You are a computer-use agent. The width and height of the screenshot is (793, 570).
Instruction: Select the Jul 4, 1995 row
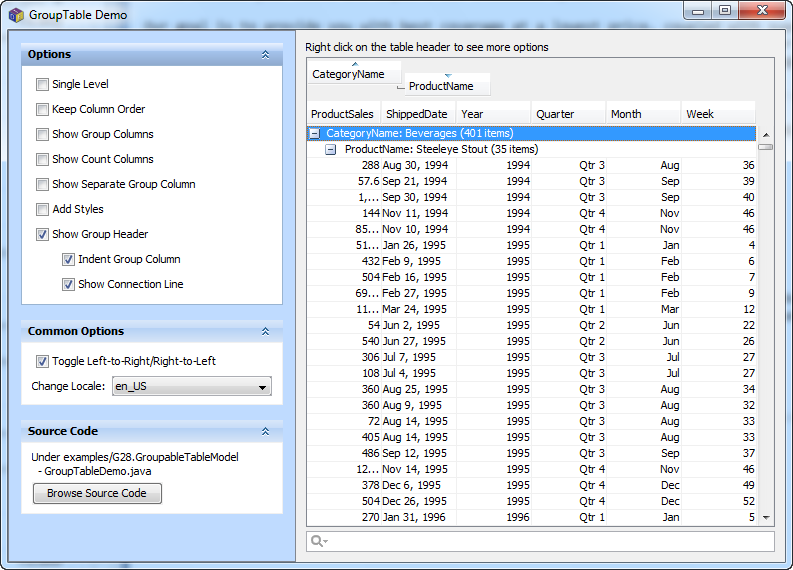point(531,374)
